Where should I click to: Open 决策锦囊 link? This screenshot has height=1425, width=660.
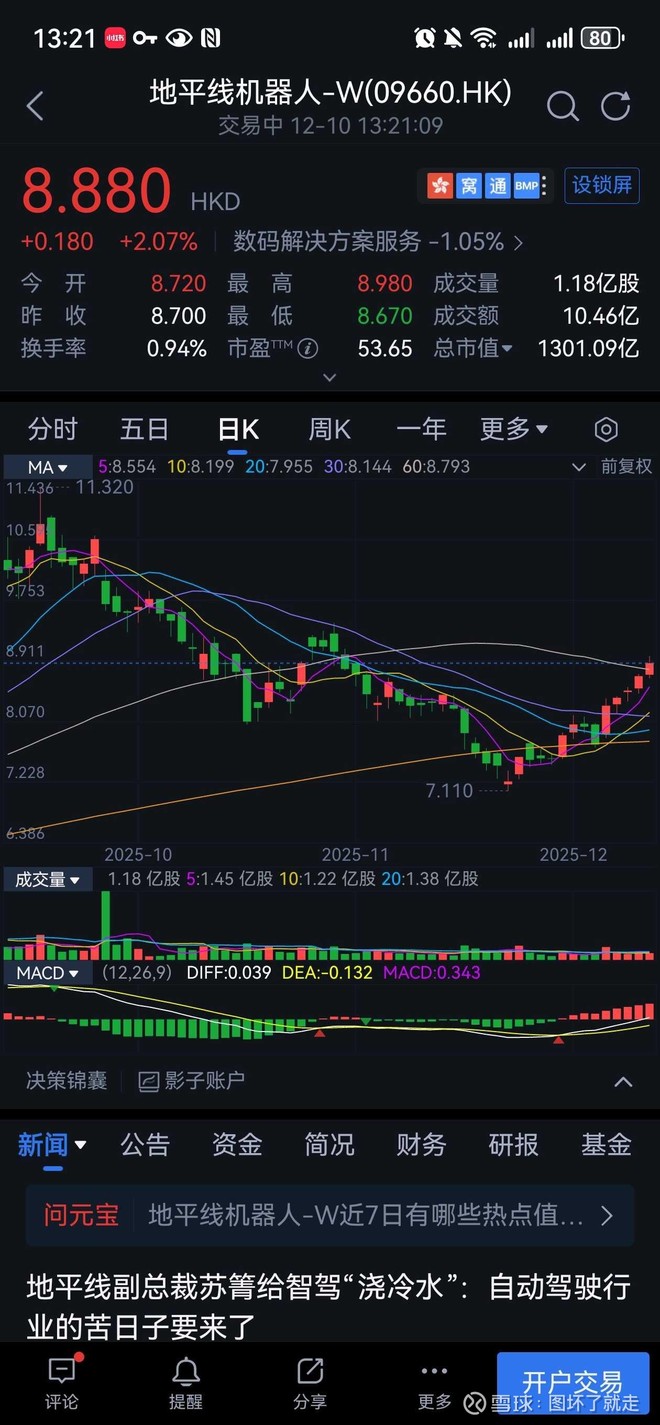pyautogui.click(x=67, y=1081)
